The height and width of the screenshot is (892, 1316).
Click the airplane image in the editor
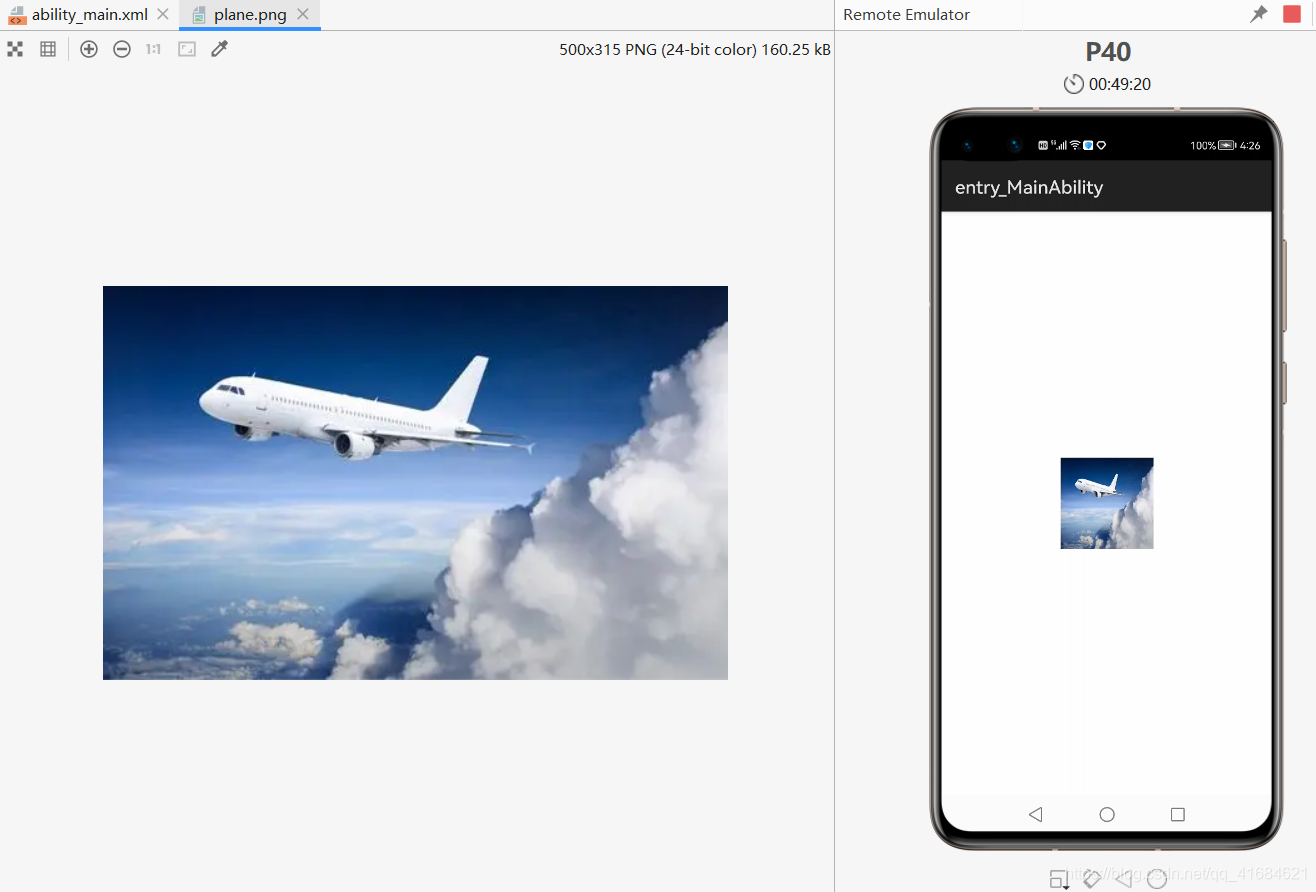415,483
